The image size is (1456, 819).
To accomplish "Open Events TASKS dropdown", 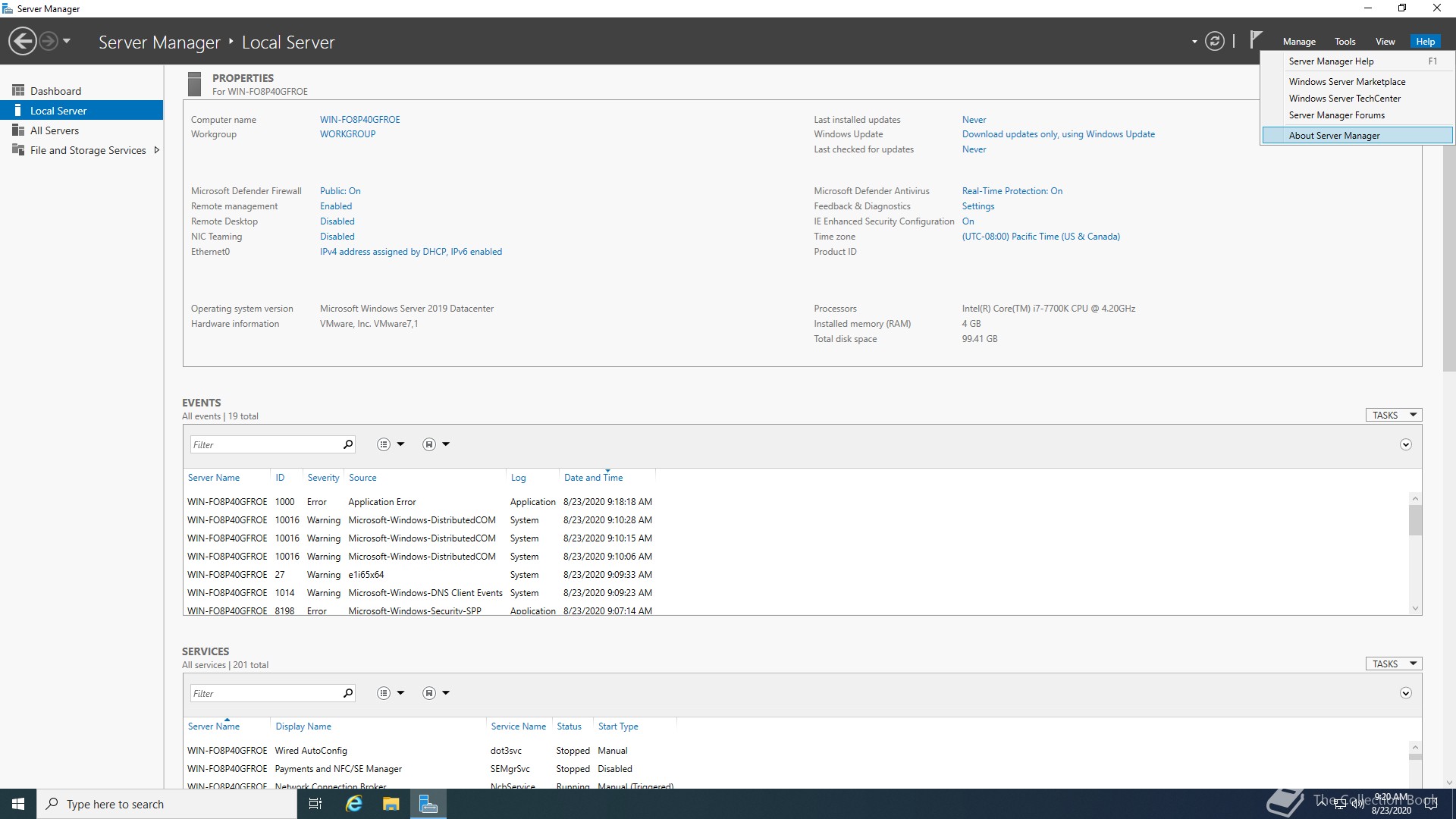I will tap(1394, 416).
